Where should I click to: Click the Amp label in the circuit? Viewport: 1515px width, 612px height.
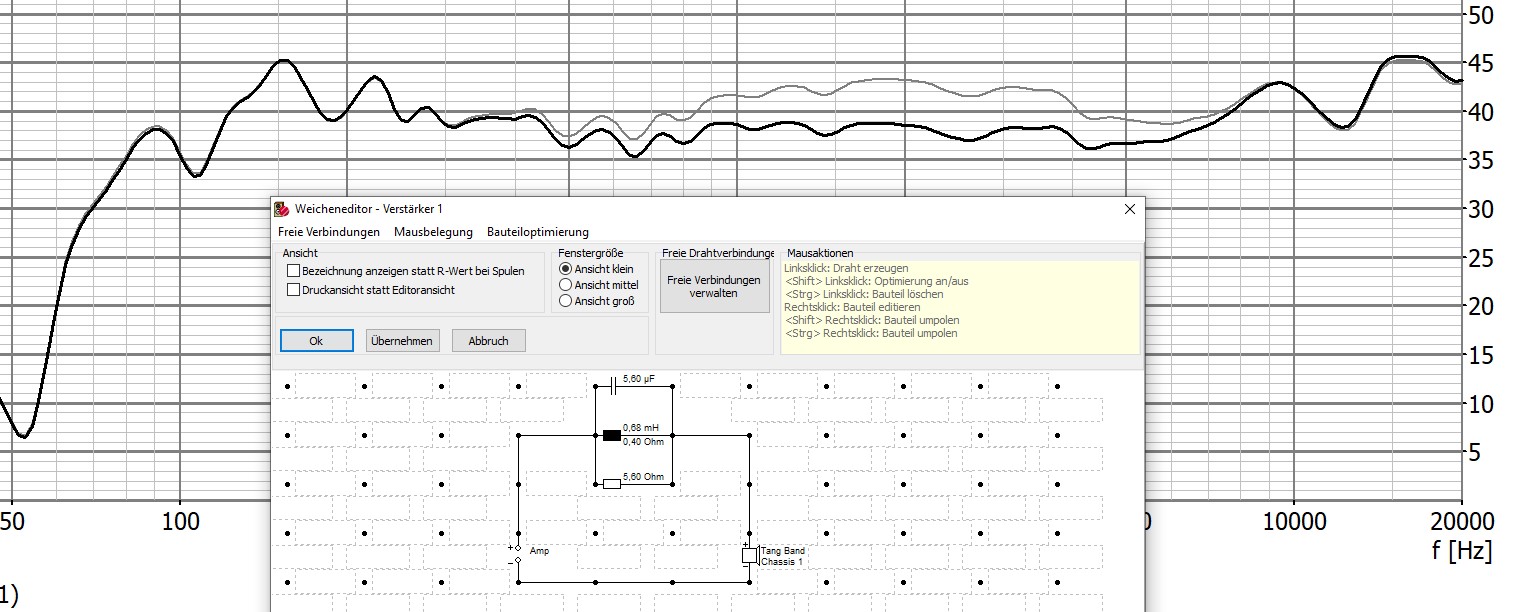click(x=539, y=551)
